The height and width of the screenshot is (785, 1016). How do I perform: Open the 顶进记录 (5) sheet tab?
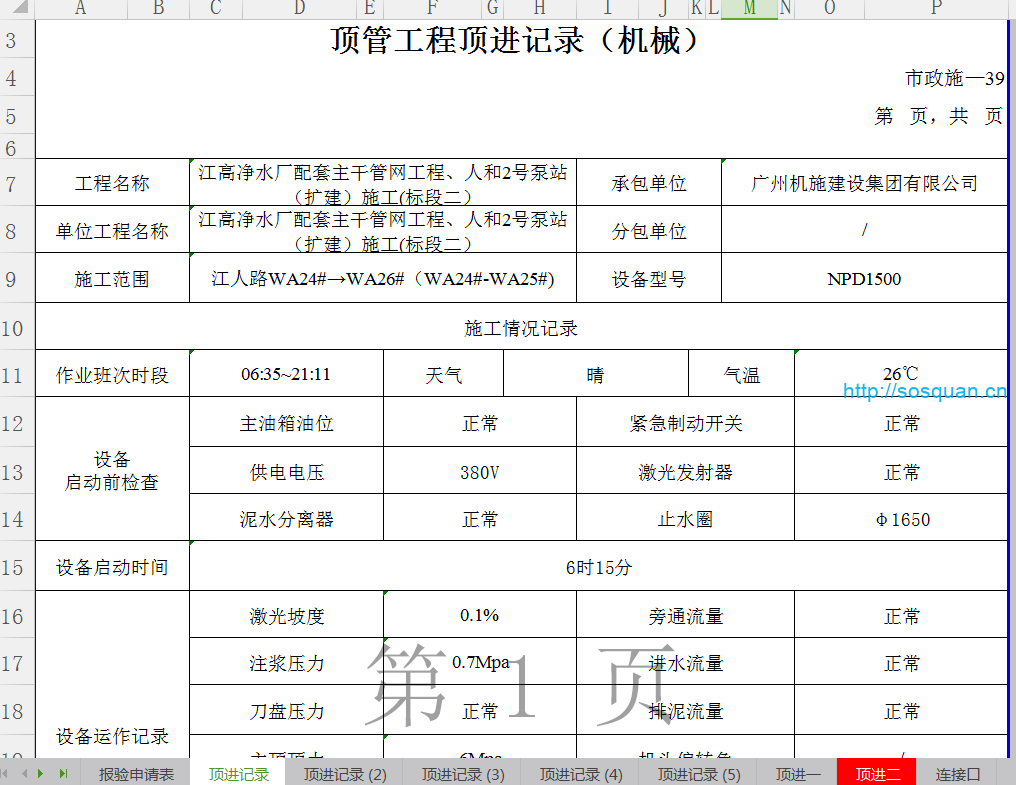click(699, 774)
